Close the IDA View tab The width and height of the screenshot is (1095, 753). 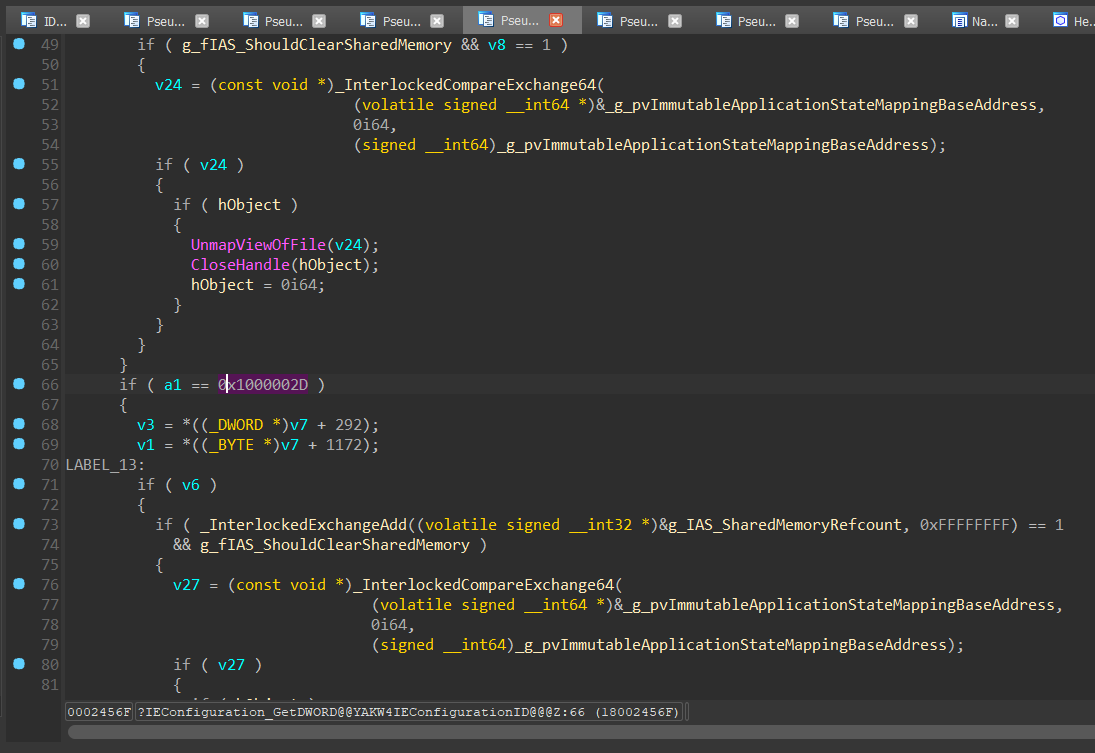pyautogui.click(x=83, y=20)
